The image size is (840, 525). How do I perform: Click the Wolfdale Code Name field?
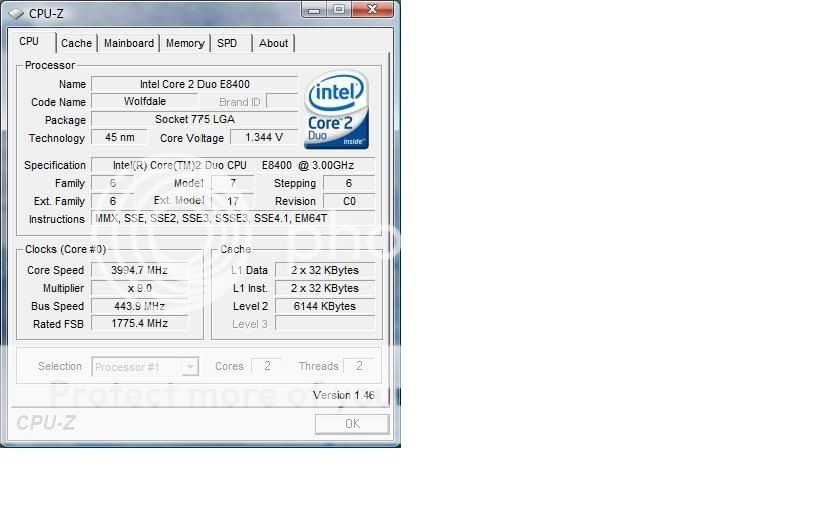point(145,102)
